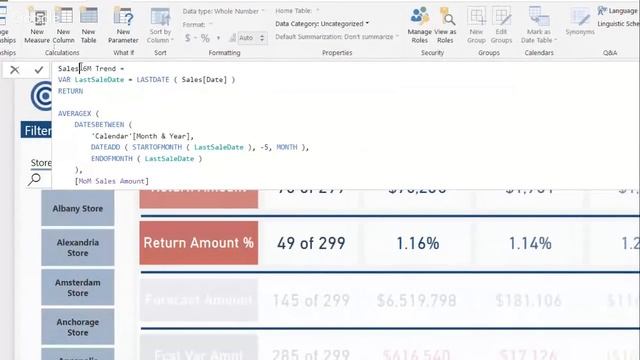
Task: Click Edit Groups button
Action: point(501,25)
